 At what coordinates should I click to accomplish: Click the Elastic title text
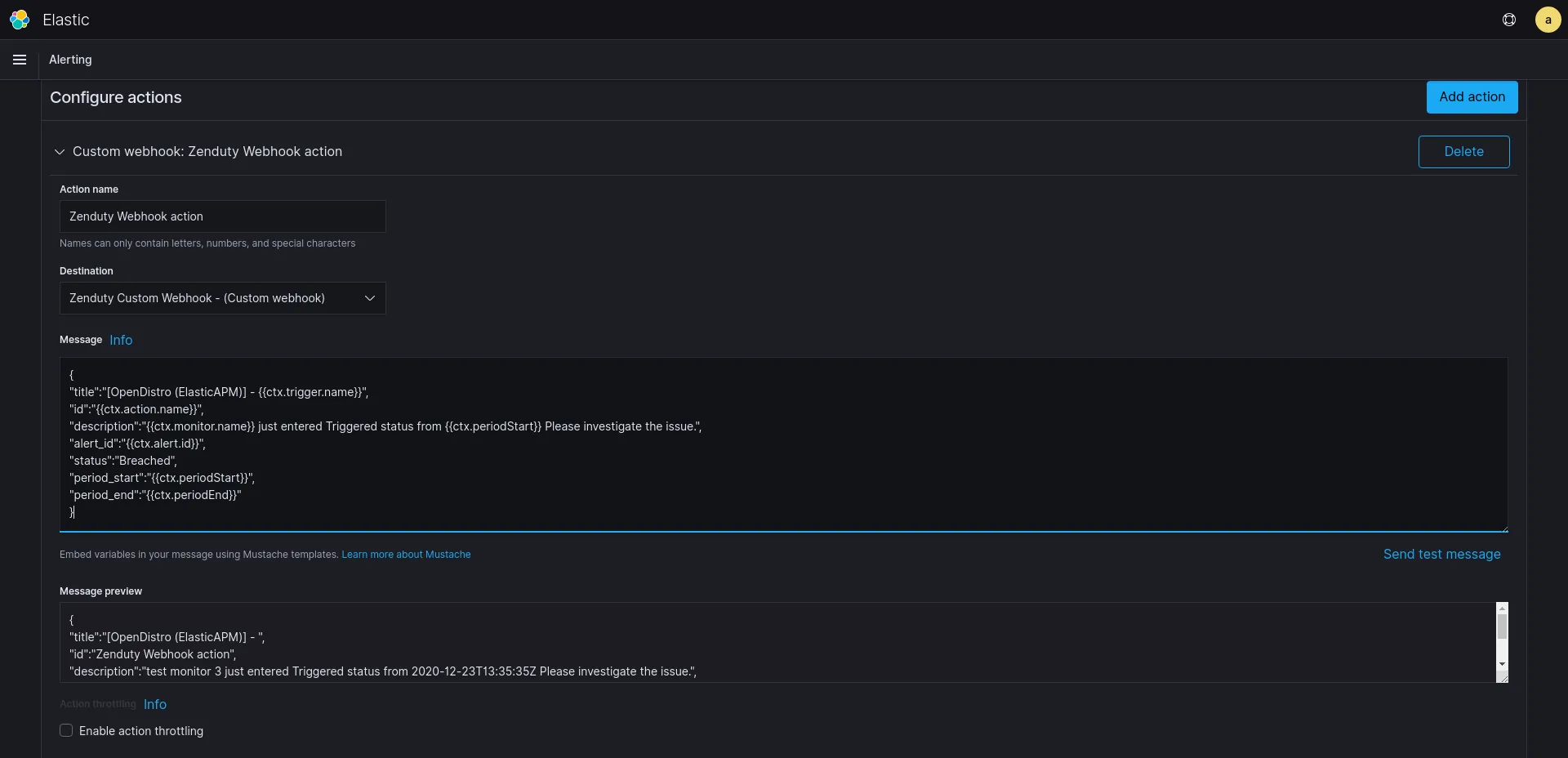[66, 20]
